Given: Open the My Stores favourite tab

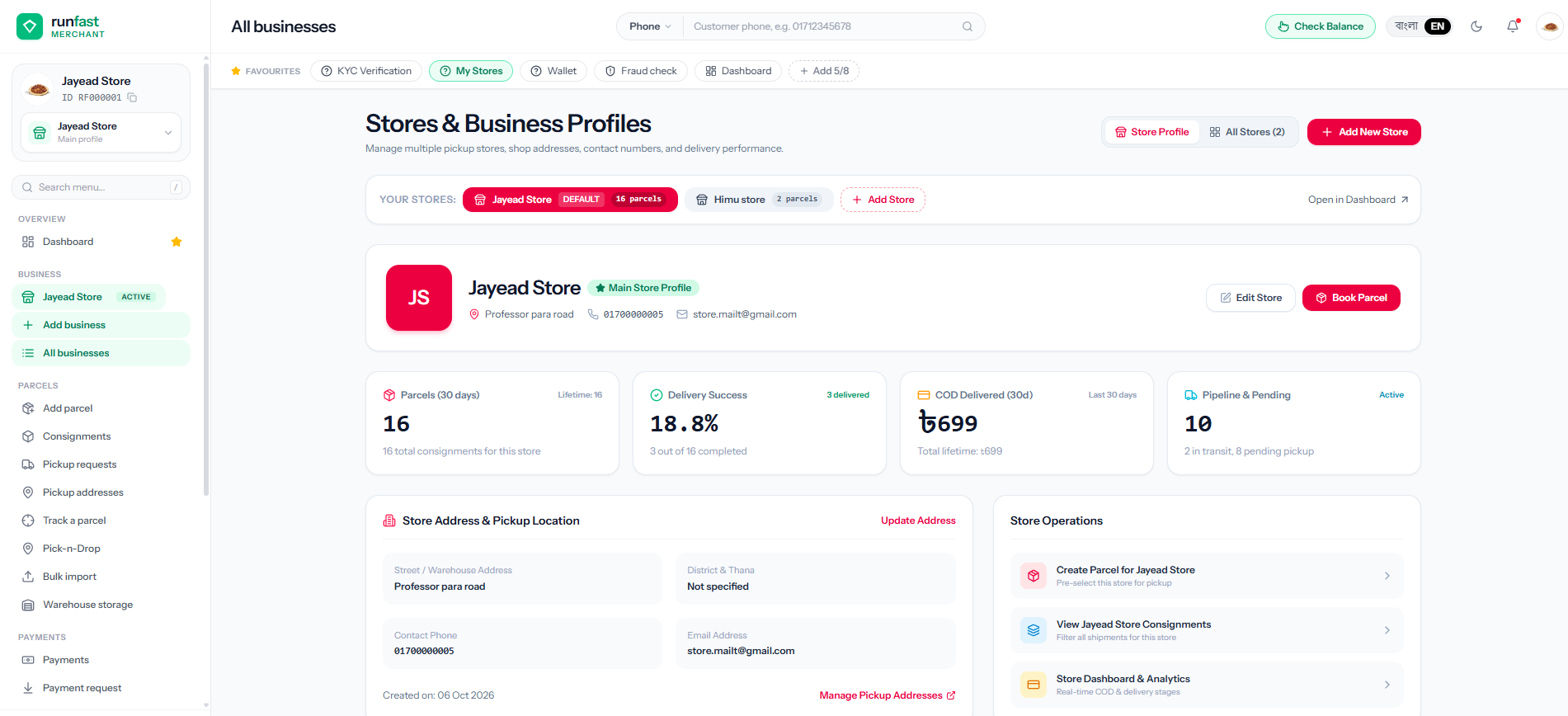Looking at the screenshot, I should pyautogui.click(x=471, y=71).
